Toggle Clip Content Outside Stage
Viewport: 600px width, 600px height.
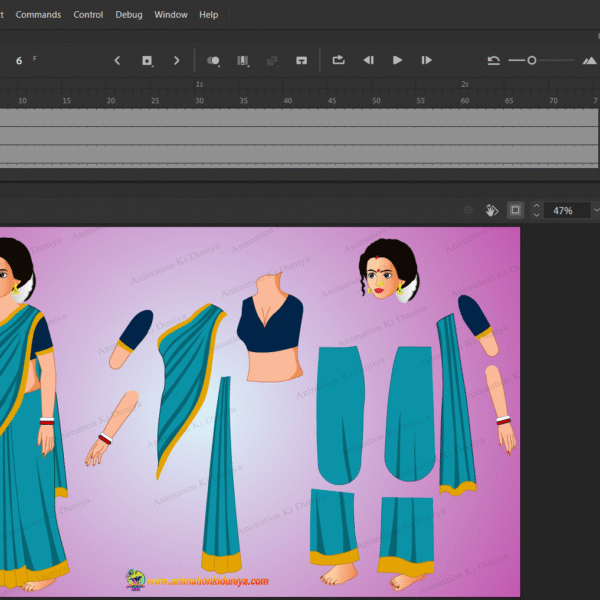pyautogui.click(x=515, y=210)
